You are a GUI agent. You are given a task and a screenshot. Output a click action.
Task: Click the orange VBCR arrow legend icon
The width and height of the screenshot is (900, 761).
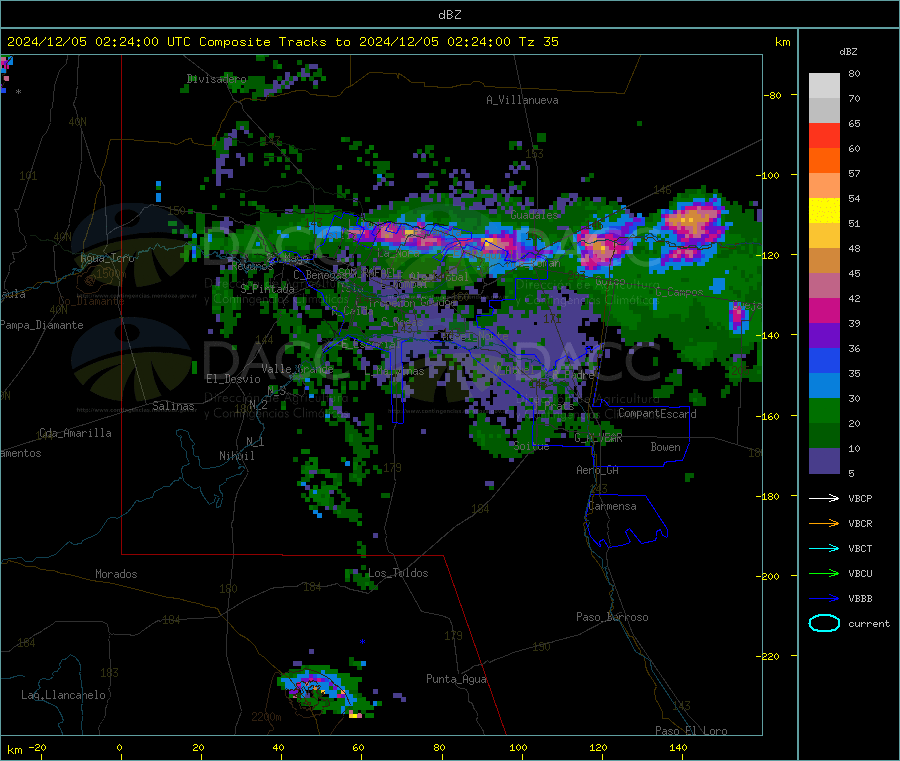[824, 523]
